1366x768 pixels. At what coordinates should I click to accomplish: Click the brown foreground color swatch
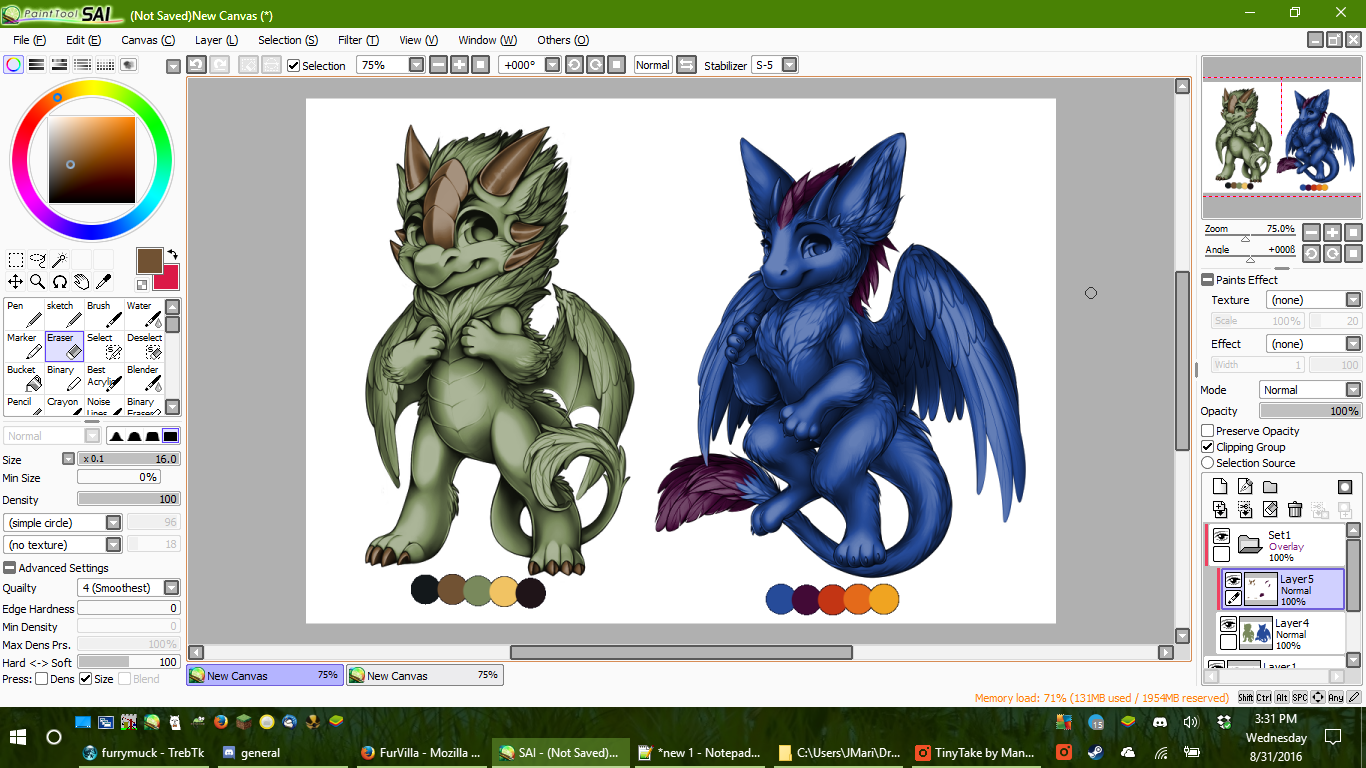pos(149,260)
